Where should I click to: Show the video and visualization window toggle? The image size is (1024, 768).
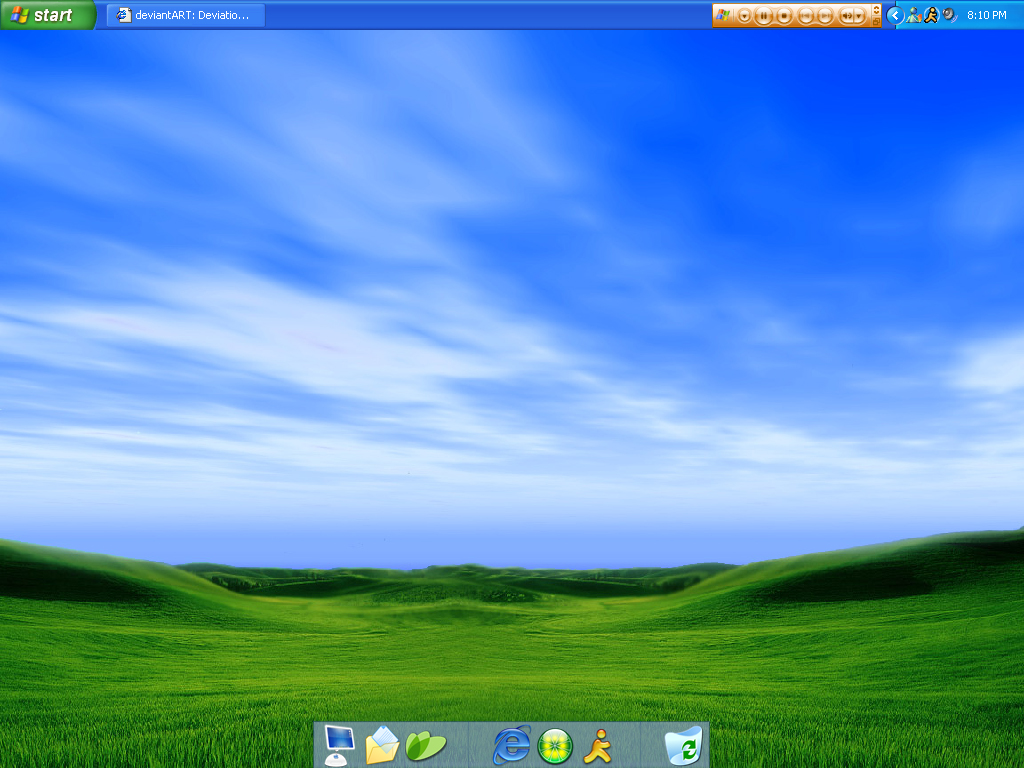[x=876, y=10]
